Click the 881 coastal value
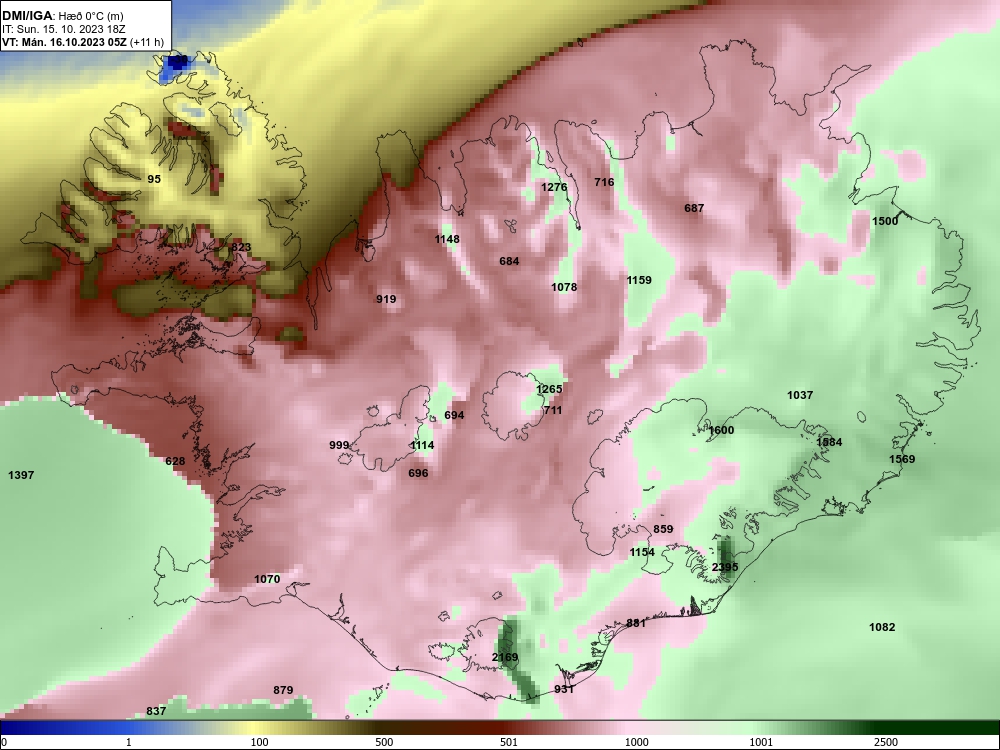This screenshot has width=1000, height=750. [636, 623]
